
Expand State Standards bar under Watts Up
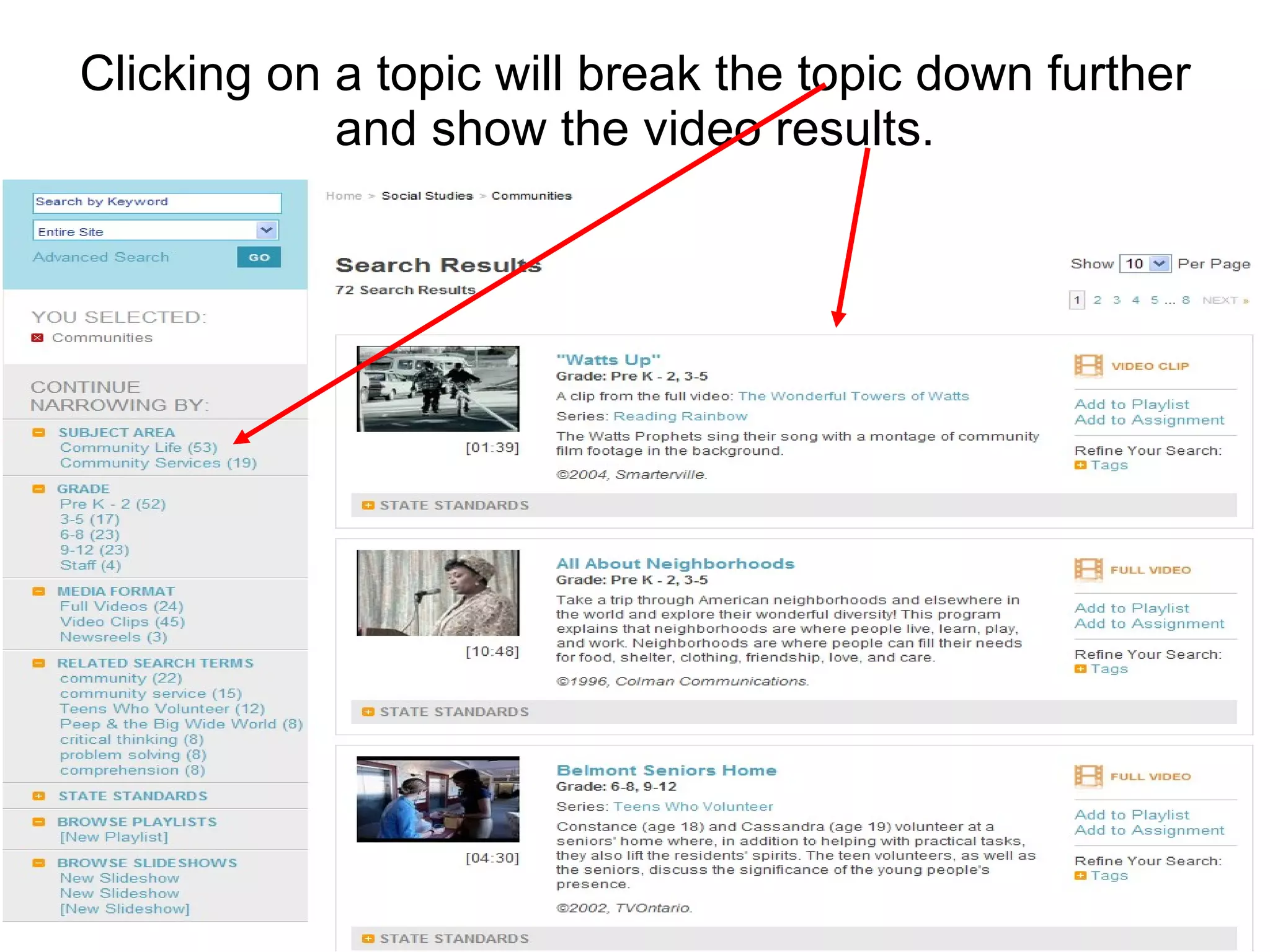794,505
